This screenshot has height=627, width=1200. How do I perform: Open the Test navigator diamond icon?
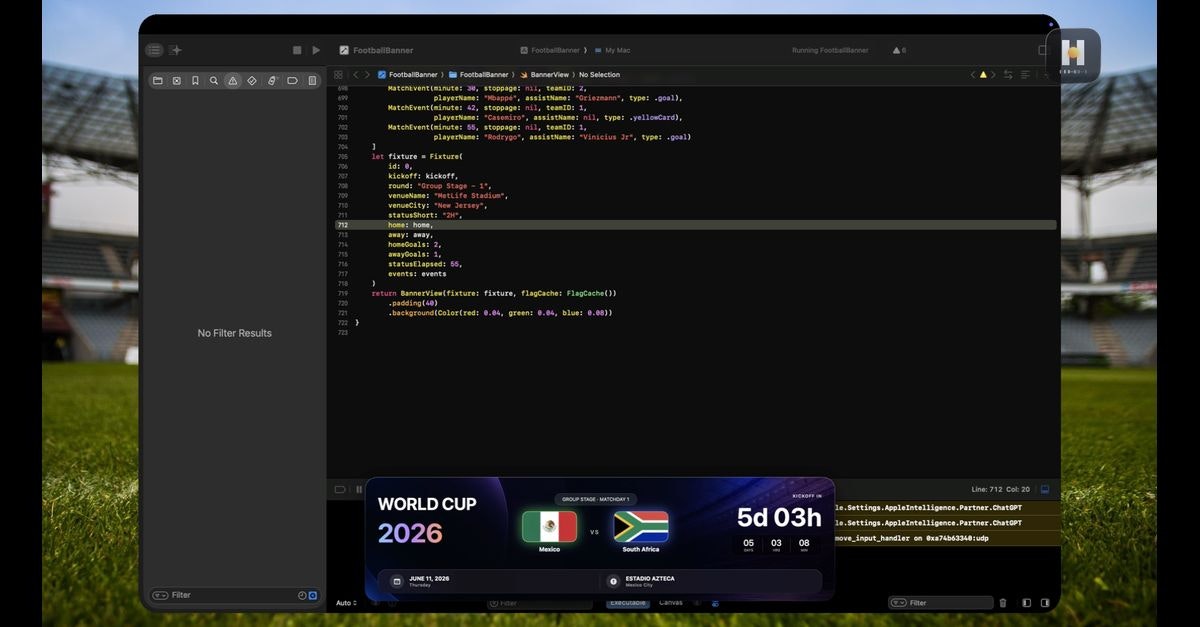point(252,80)
